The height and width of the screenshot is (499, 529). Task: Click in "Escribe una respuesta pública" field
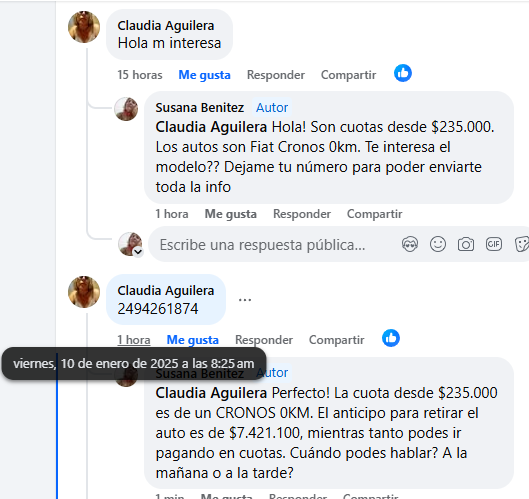point(277,245)
